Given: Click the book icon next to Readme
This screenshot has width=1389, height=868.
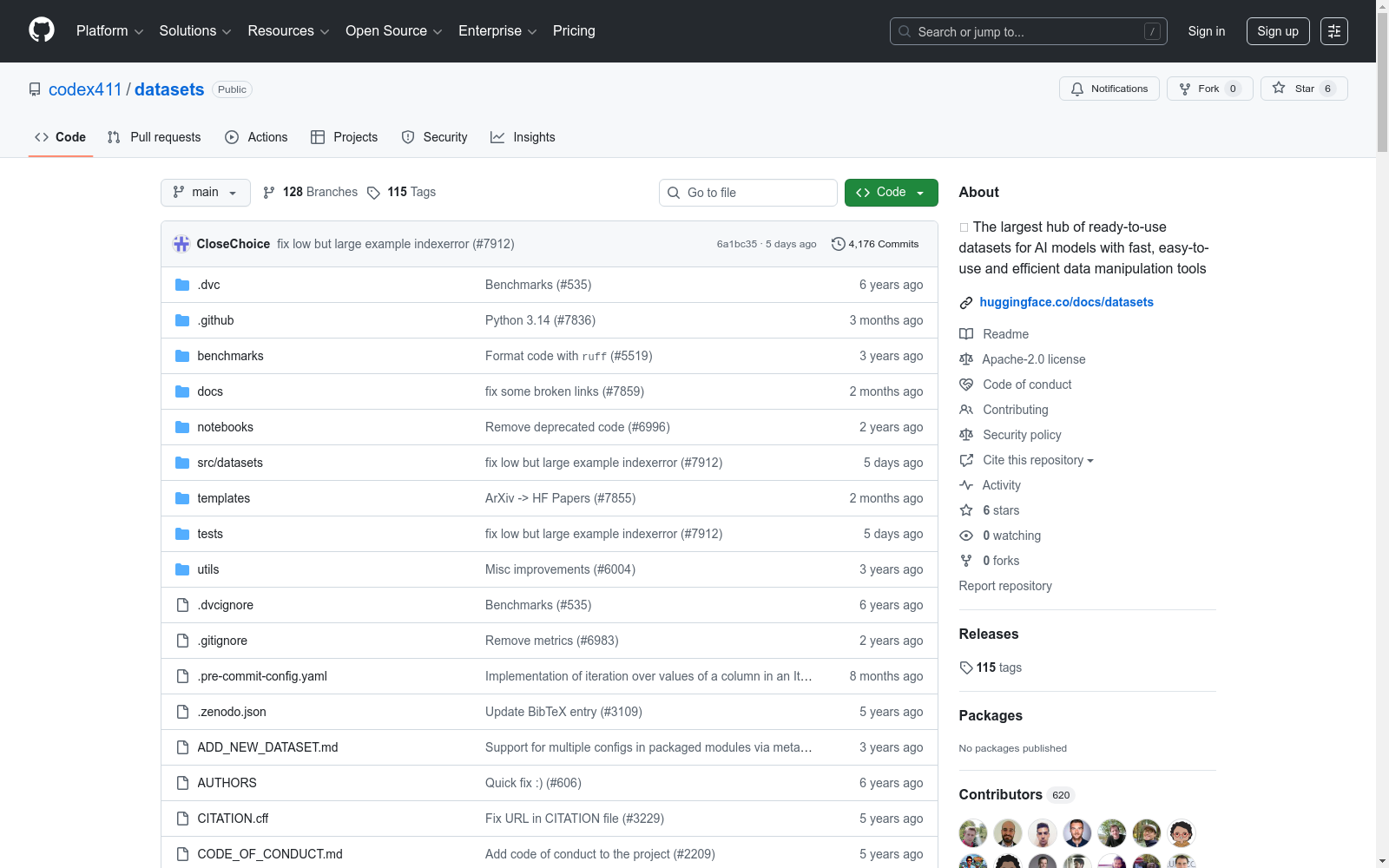Looking at the screenshot, I should point(966,334).
